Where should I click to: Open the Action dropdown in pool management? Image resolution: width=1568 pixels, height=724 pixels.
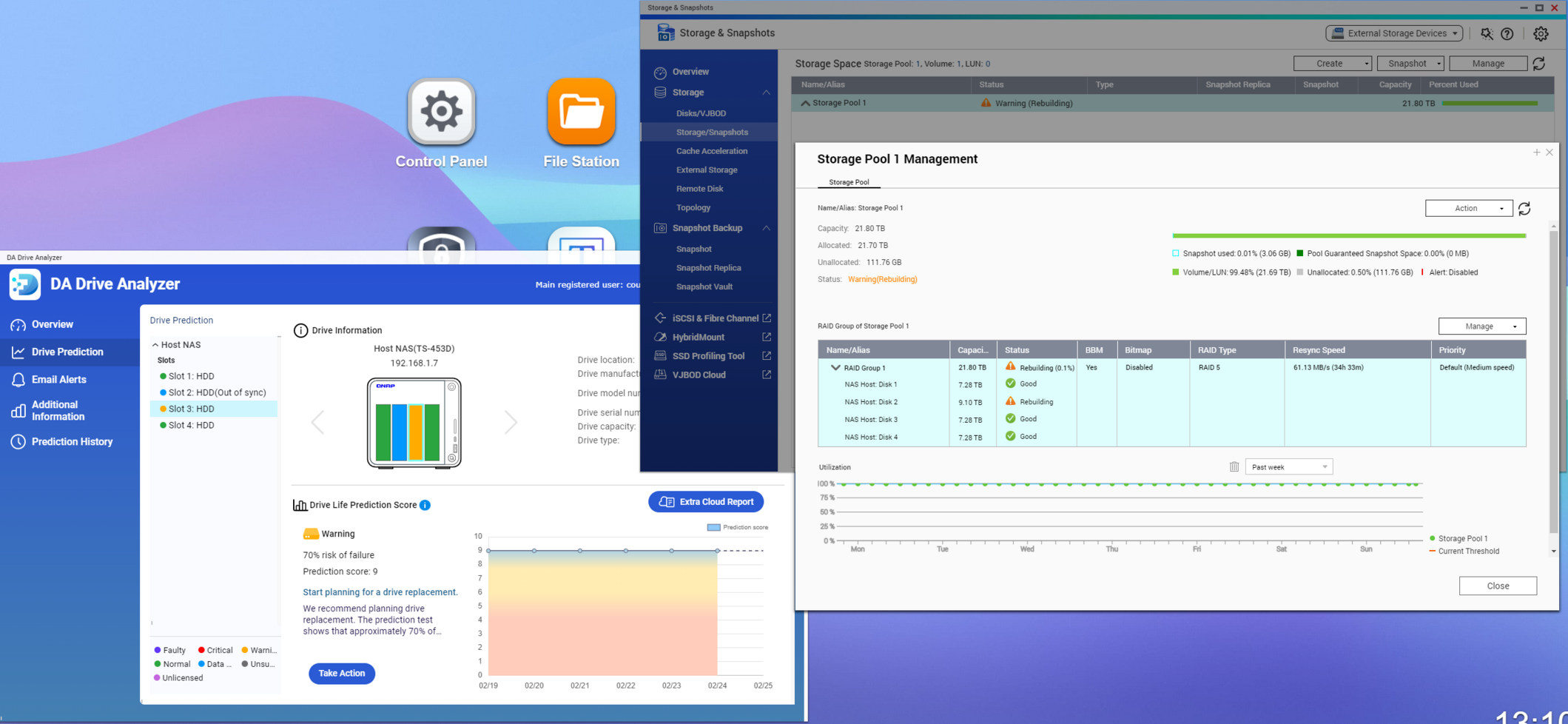1468,209
